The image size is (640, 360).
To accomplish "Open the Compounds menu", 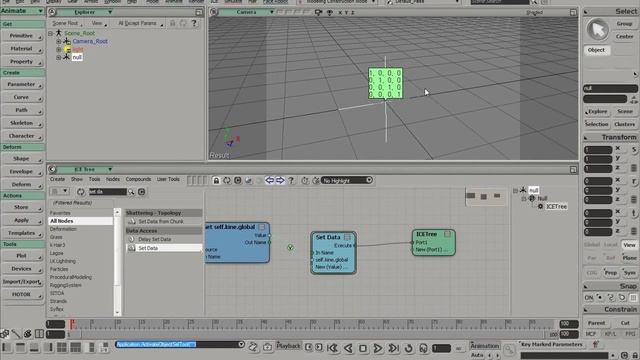I will pyautogui.click(x=138, y=179).
